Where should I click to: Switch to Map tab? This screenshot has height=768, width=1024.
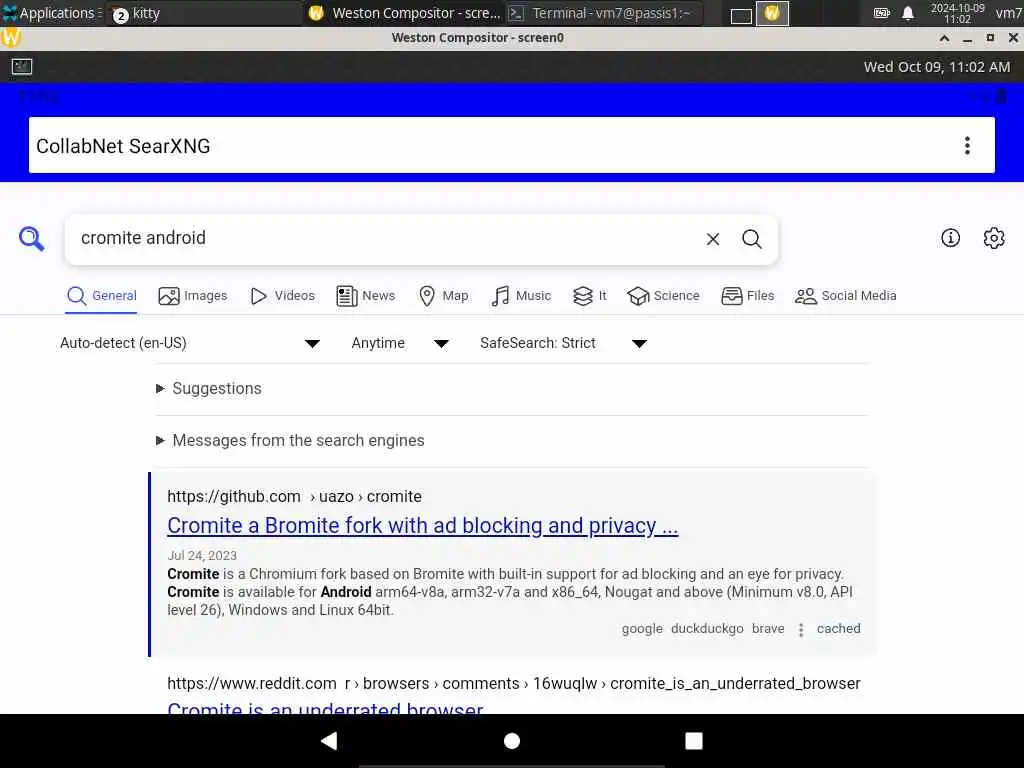[443, 296]
